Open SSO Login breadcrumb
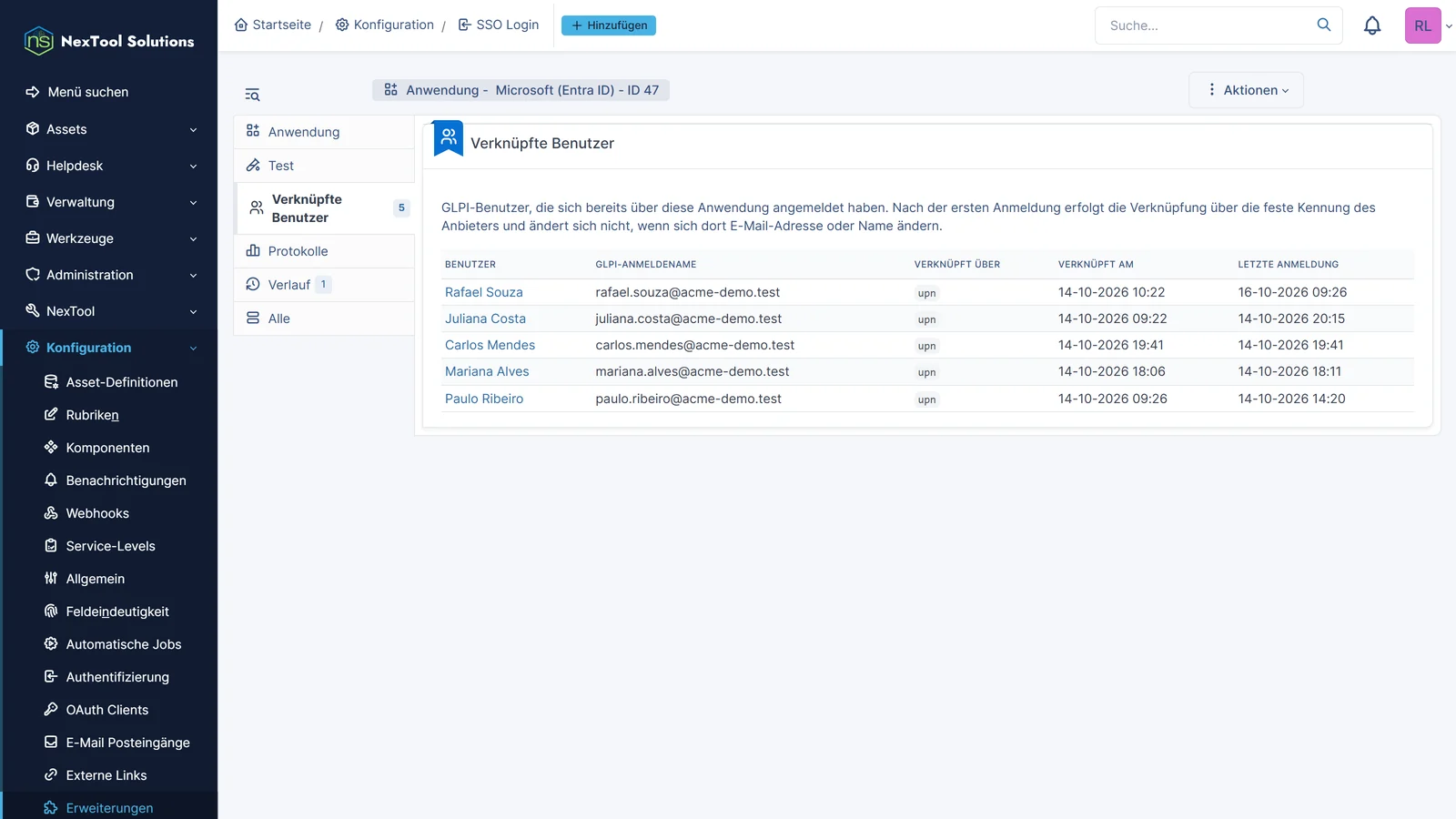 [x=499, y=25]
